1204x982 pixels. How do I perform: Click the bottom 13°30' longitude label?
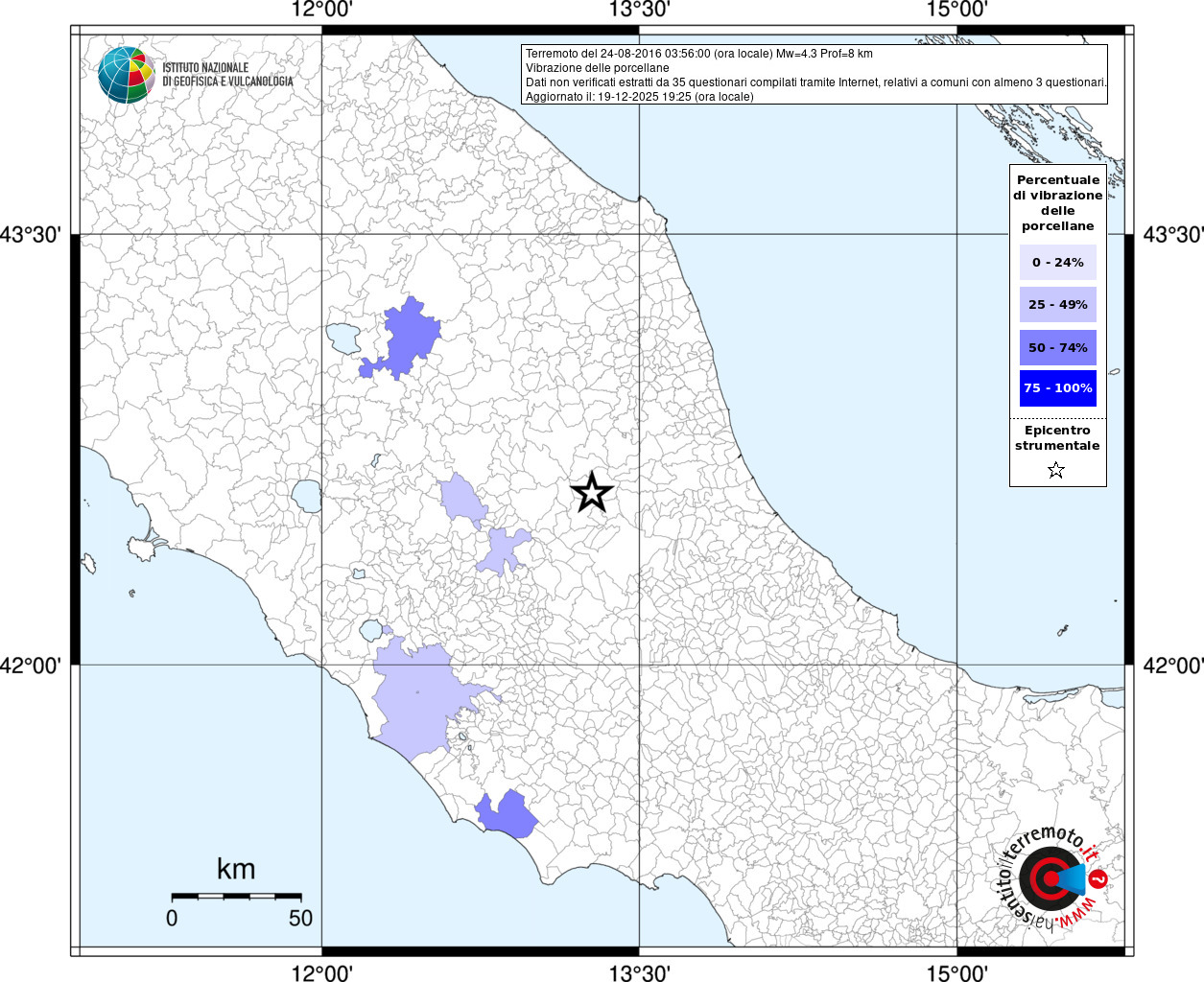click(639, 972)
